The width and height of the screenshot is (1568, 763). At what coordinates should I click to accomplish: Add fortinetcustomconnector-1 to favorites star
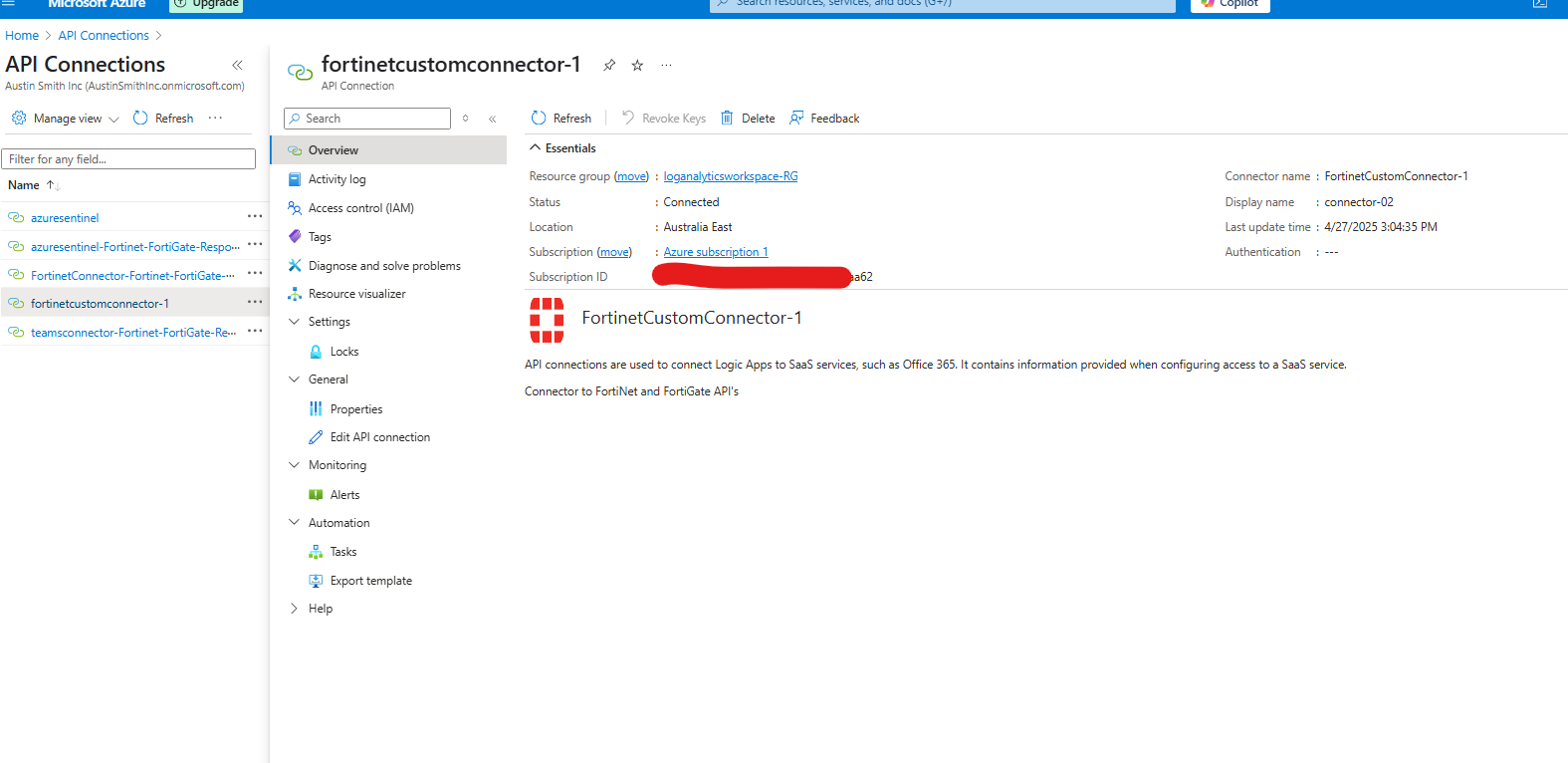click(637, 65)
